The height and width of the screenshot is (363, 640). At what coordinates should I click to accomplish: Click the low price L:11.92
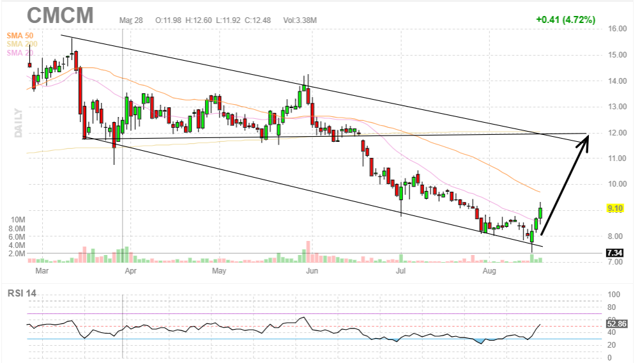[x=228, y=20]
